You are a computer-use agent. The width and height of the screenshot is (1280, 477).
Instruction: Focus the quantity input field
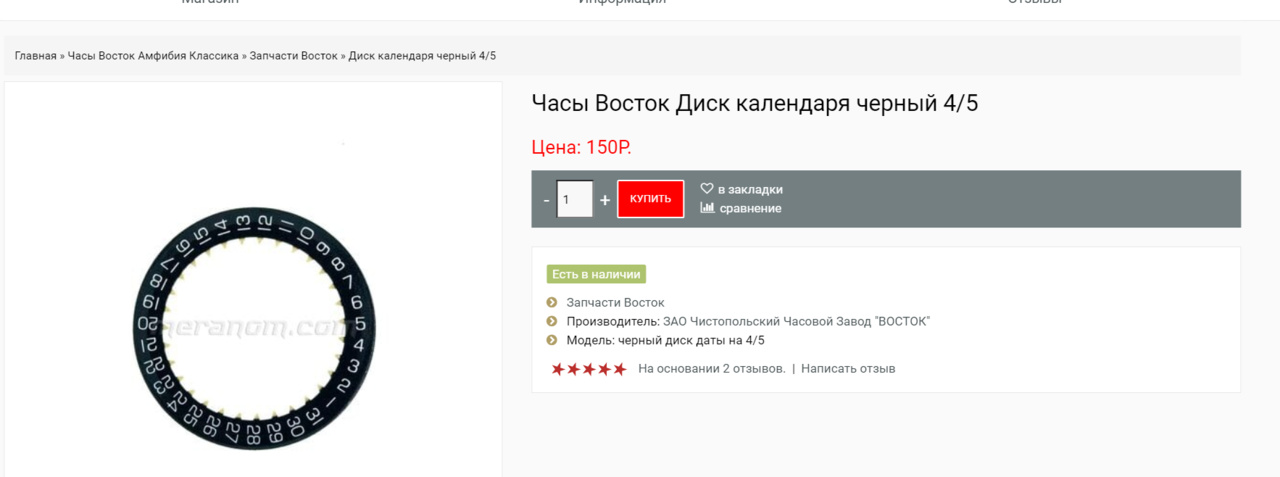click(574, 199)
